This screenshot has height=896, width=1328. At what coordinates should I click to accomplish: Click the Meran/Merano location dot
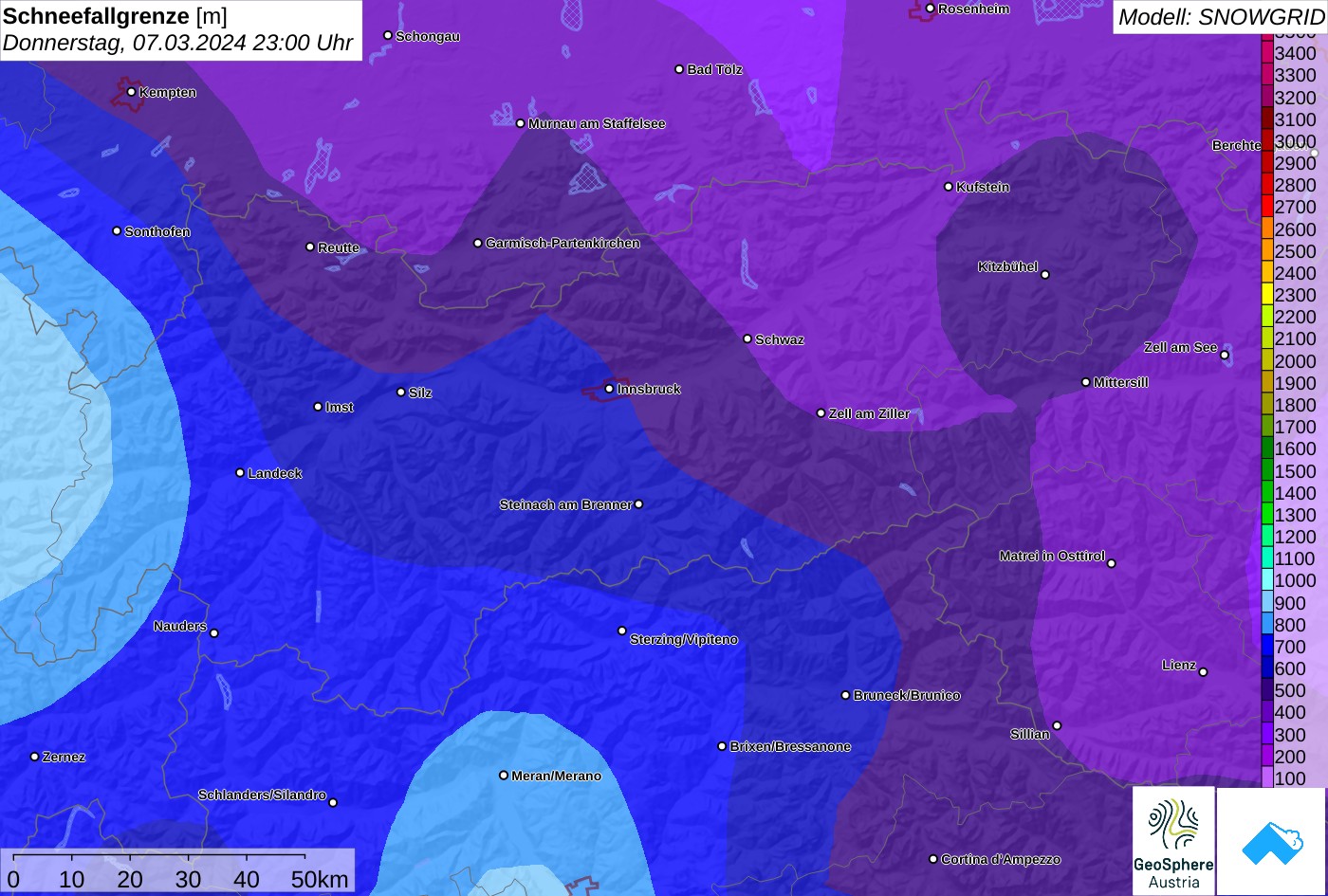504,776
